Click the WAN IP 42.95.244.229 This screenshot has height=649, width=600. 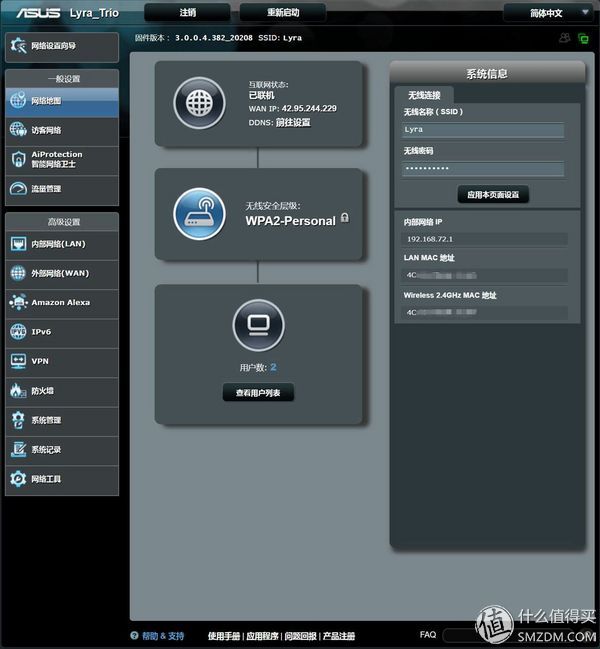point(309,108)
